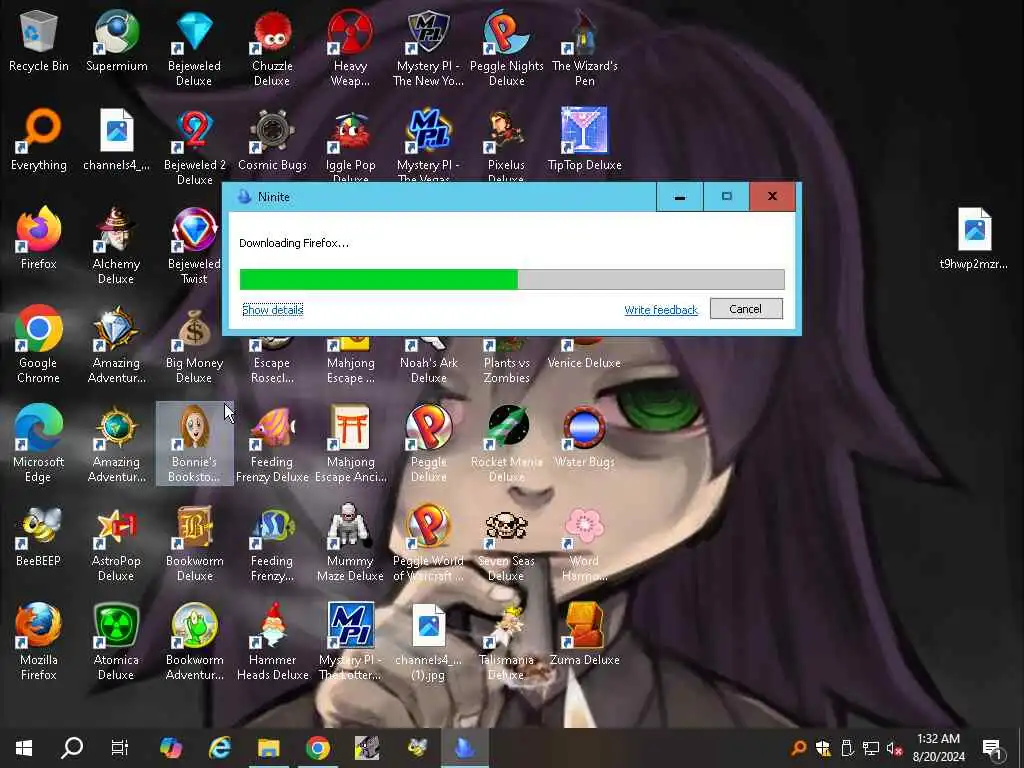Image resolution: width=1024 pixels, height=768 pixels.
Task: Select the Bejeweled Twist shortcut
Action: (x=194, y=247)
